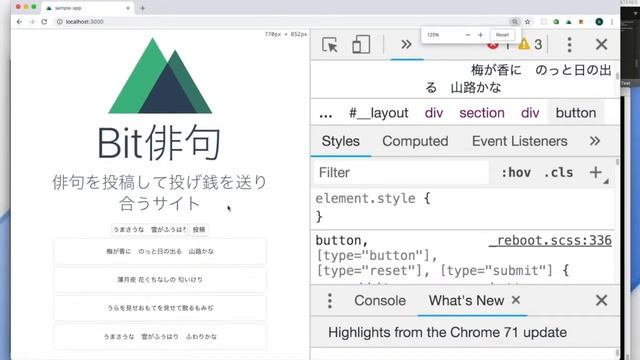This screenshot has height=360, width=640.
Task: Click the Nuxt mountain logo image
Action: [x=160, y=76]
